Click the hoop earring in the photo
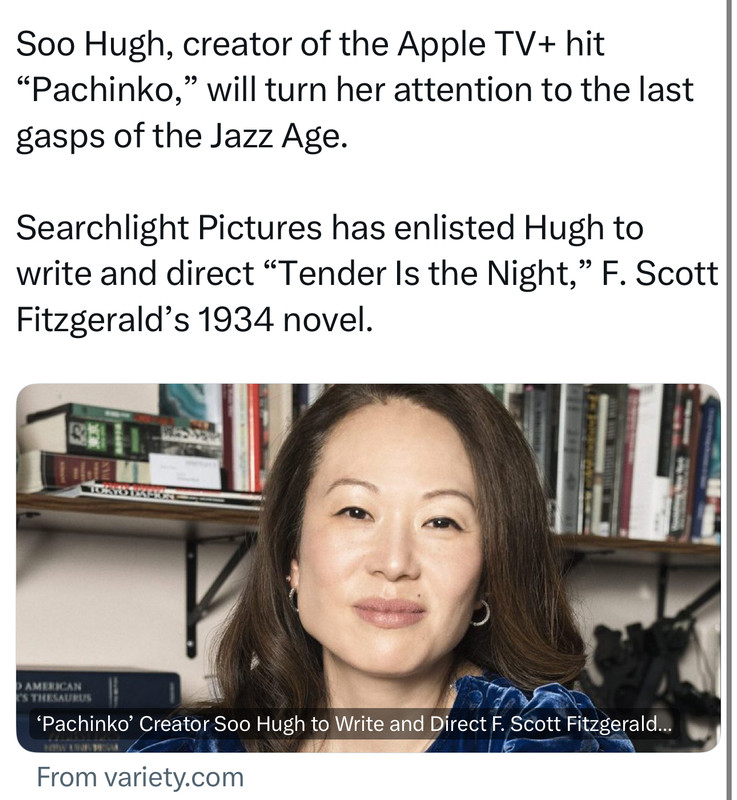This screenshot has height=800, width=737. point(480,613)
